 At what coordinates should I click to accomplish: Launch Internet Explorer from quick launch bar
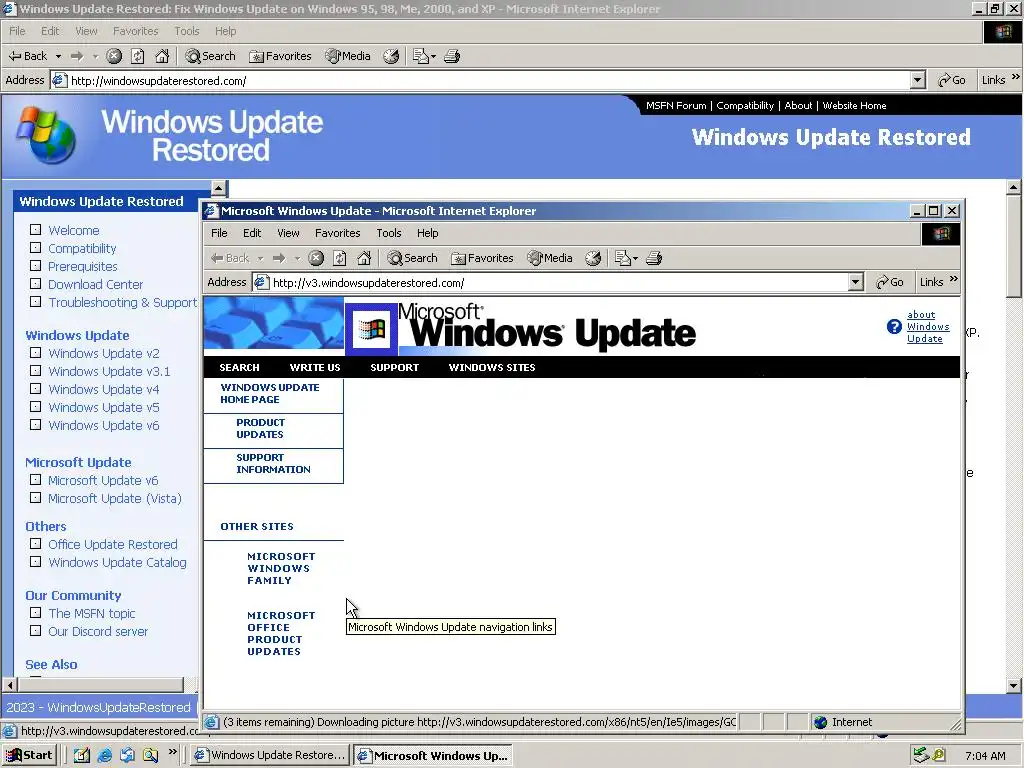(104, 755)
